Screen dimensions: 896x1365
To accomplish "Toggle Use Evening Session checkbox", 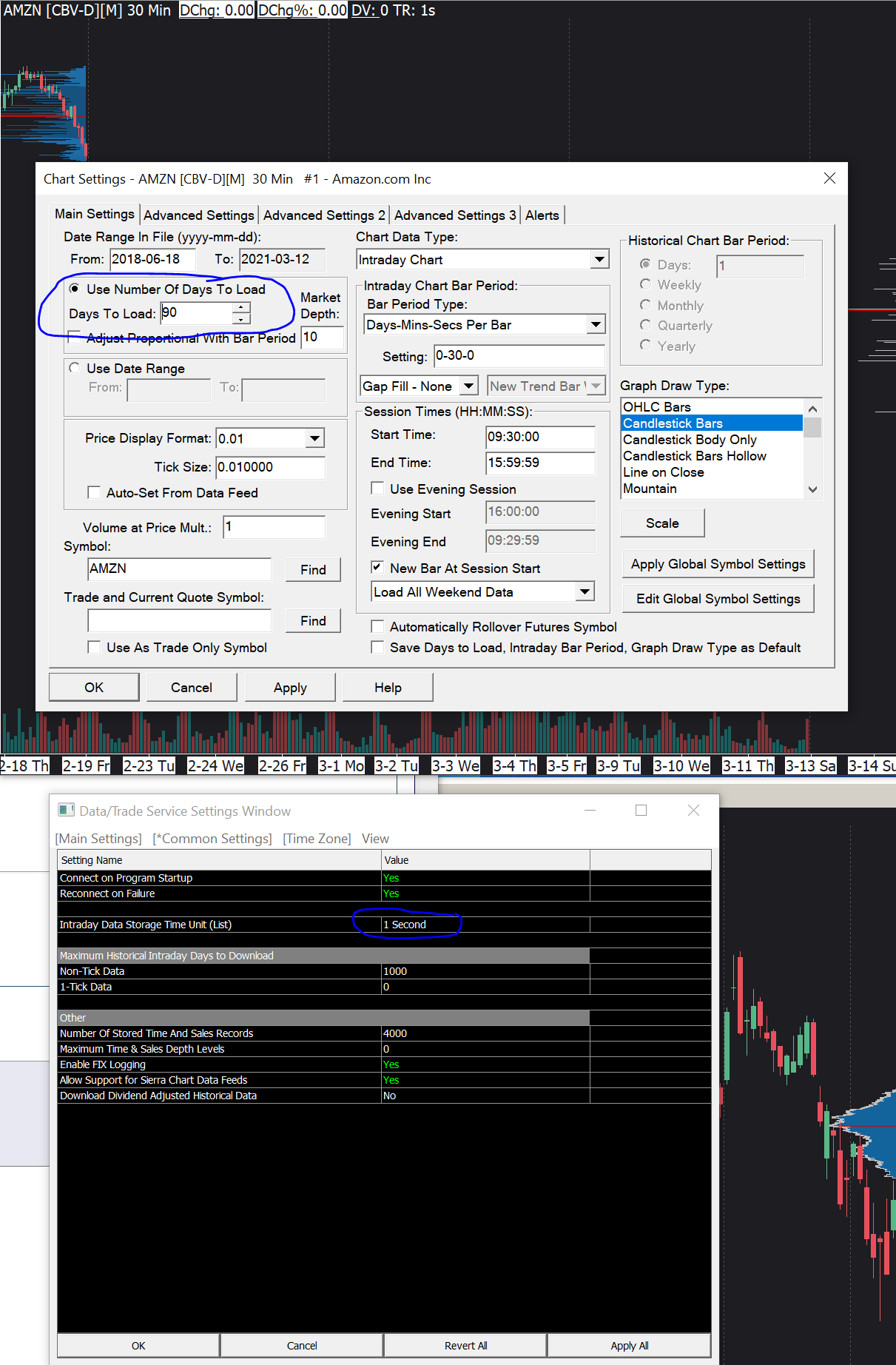I will point(377,489).
